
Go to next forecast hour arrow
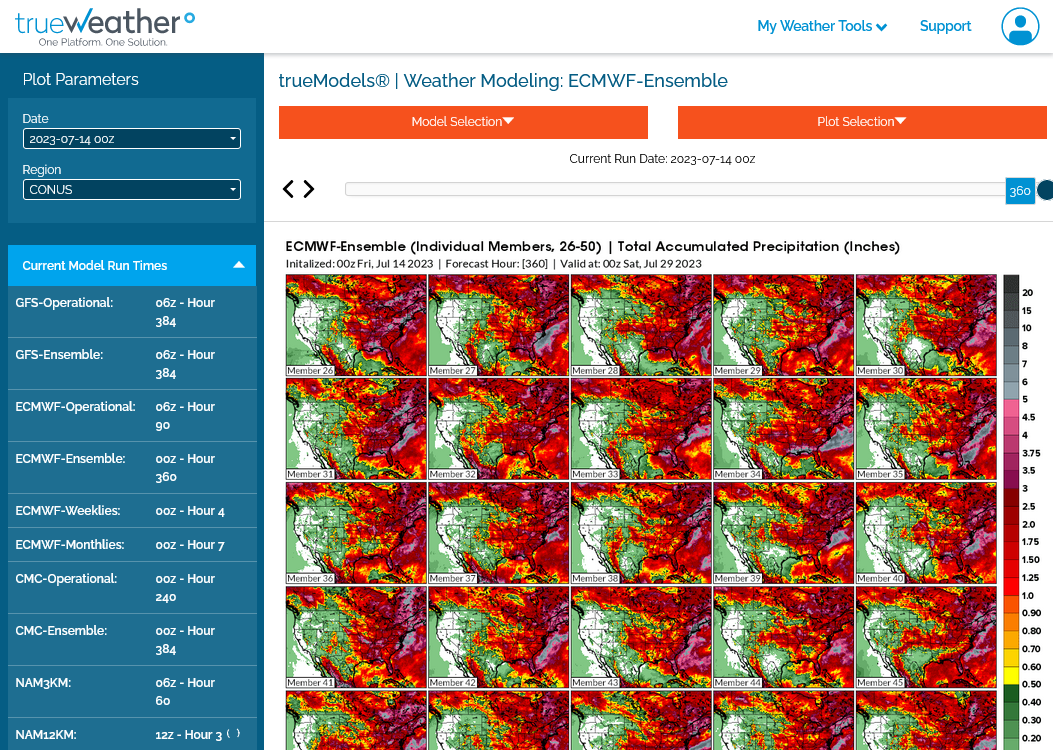309,189
